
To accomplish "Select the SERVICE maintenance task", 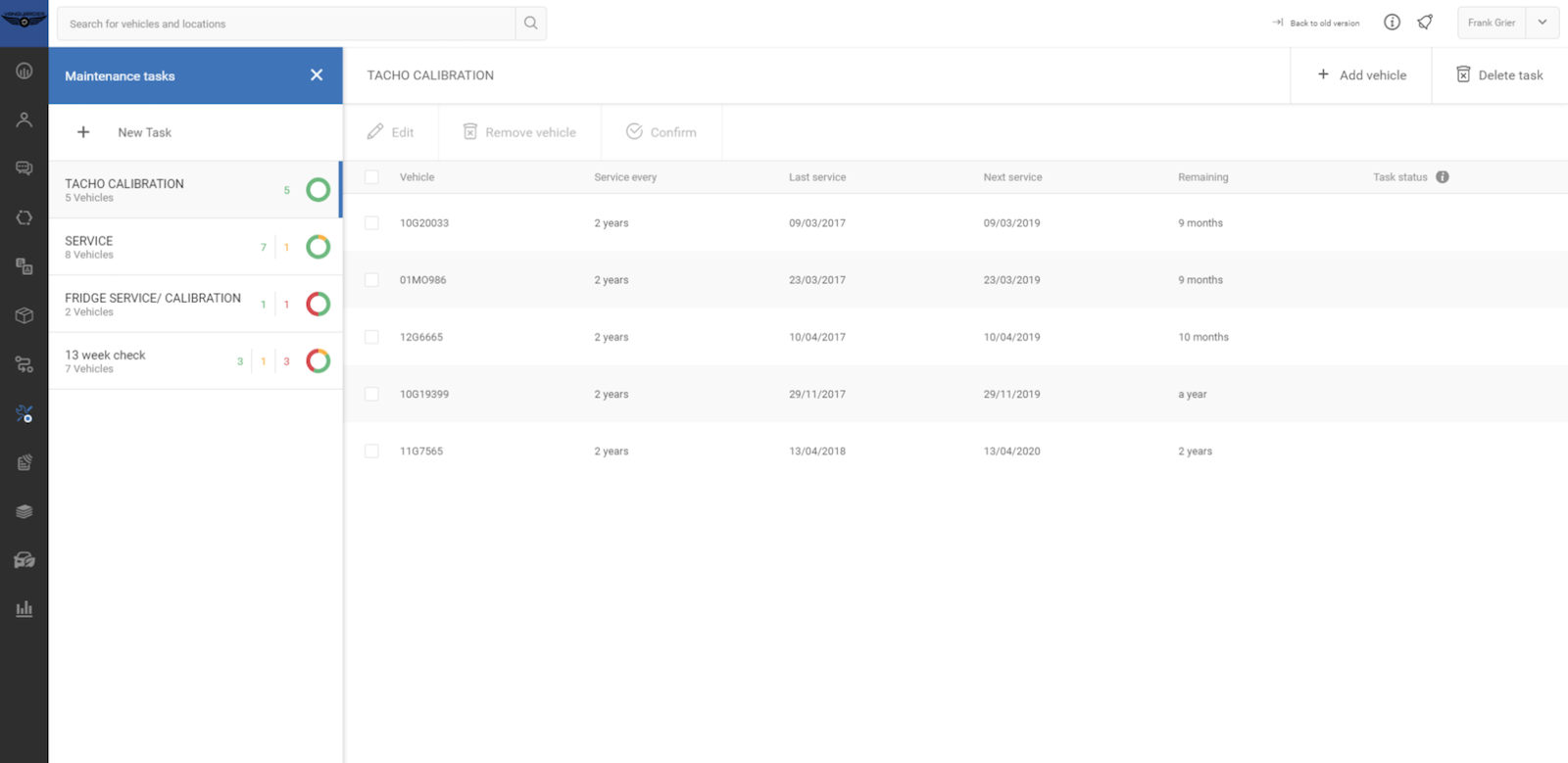I will [157, 247].
